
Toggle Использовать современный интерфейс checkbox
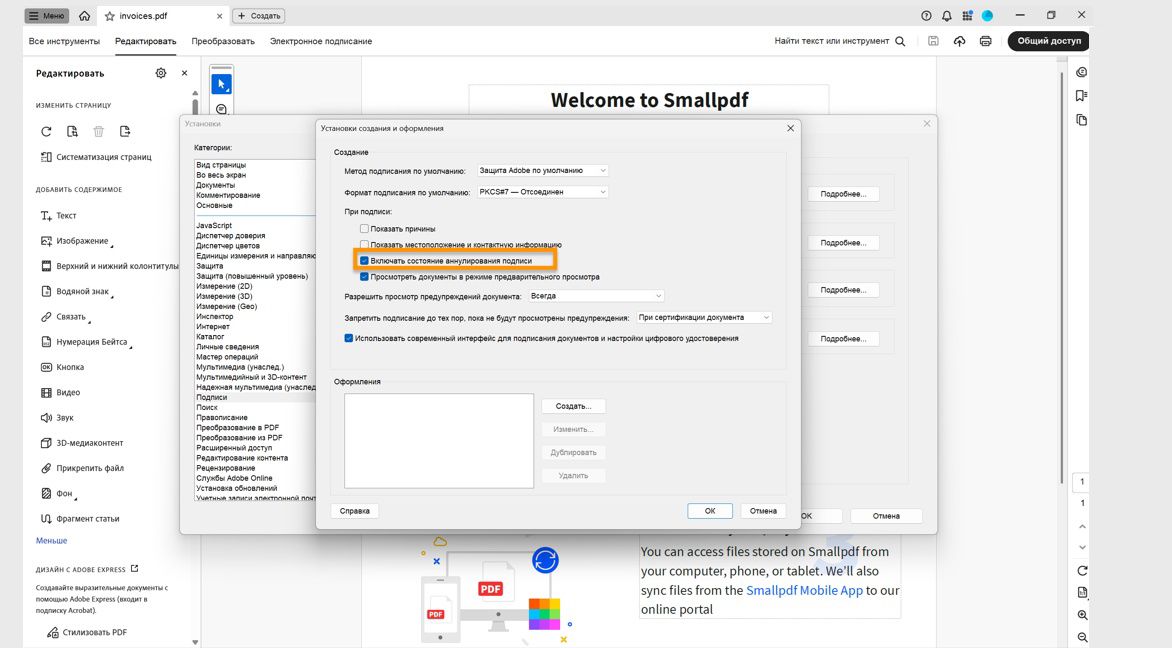(x=348, y=338)
